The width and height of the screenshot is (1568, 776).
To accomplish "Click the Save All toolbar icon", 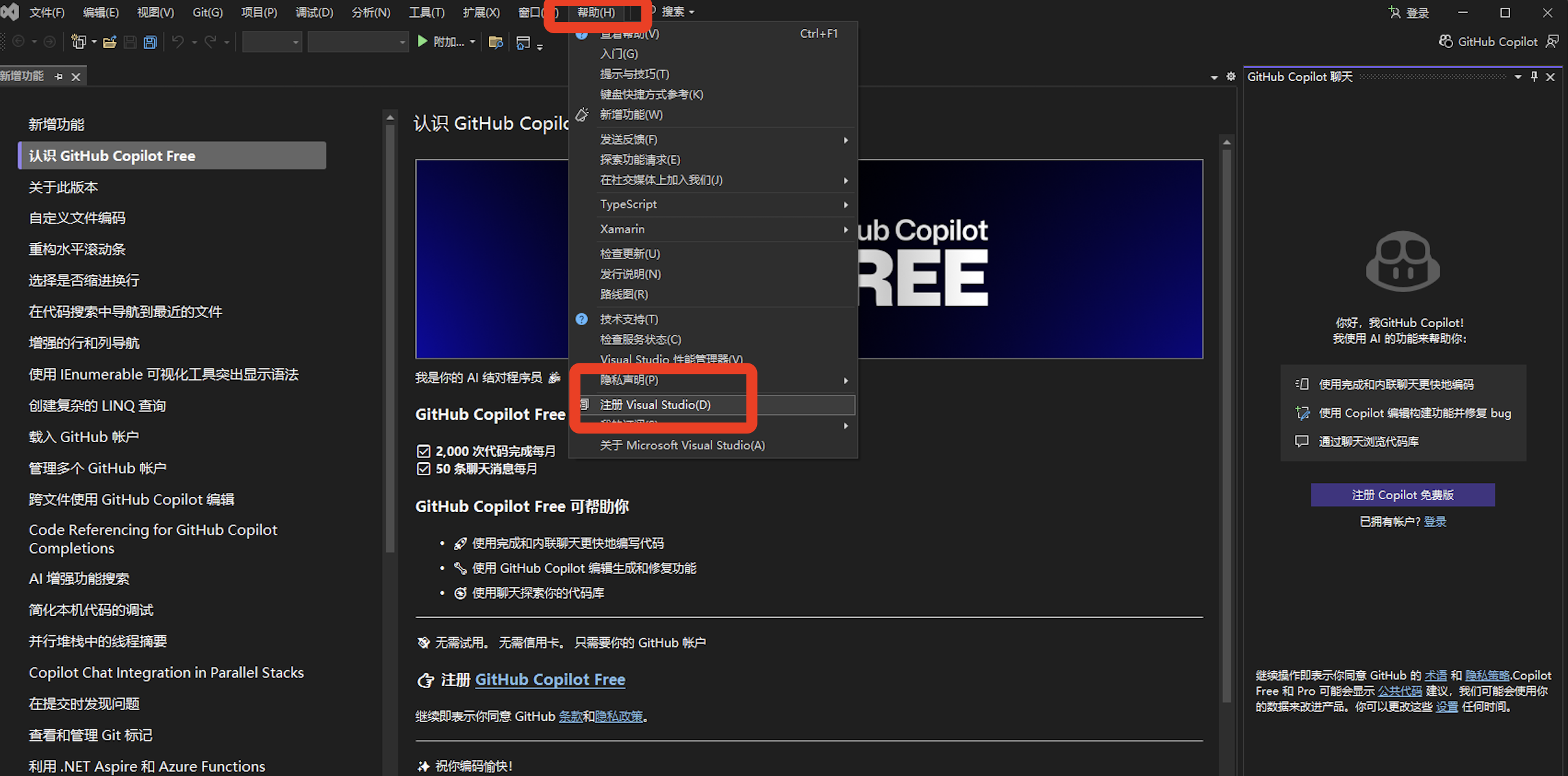I will (x=149, y=41).
